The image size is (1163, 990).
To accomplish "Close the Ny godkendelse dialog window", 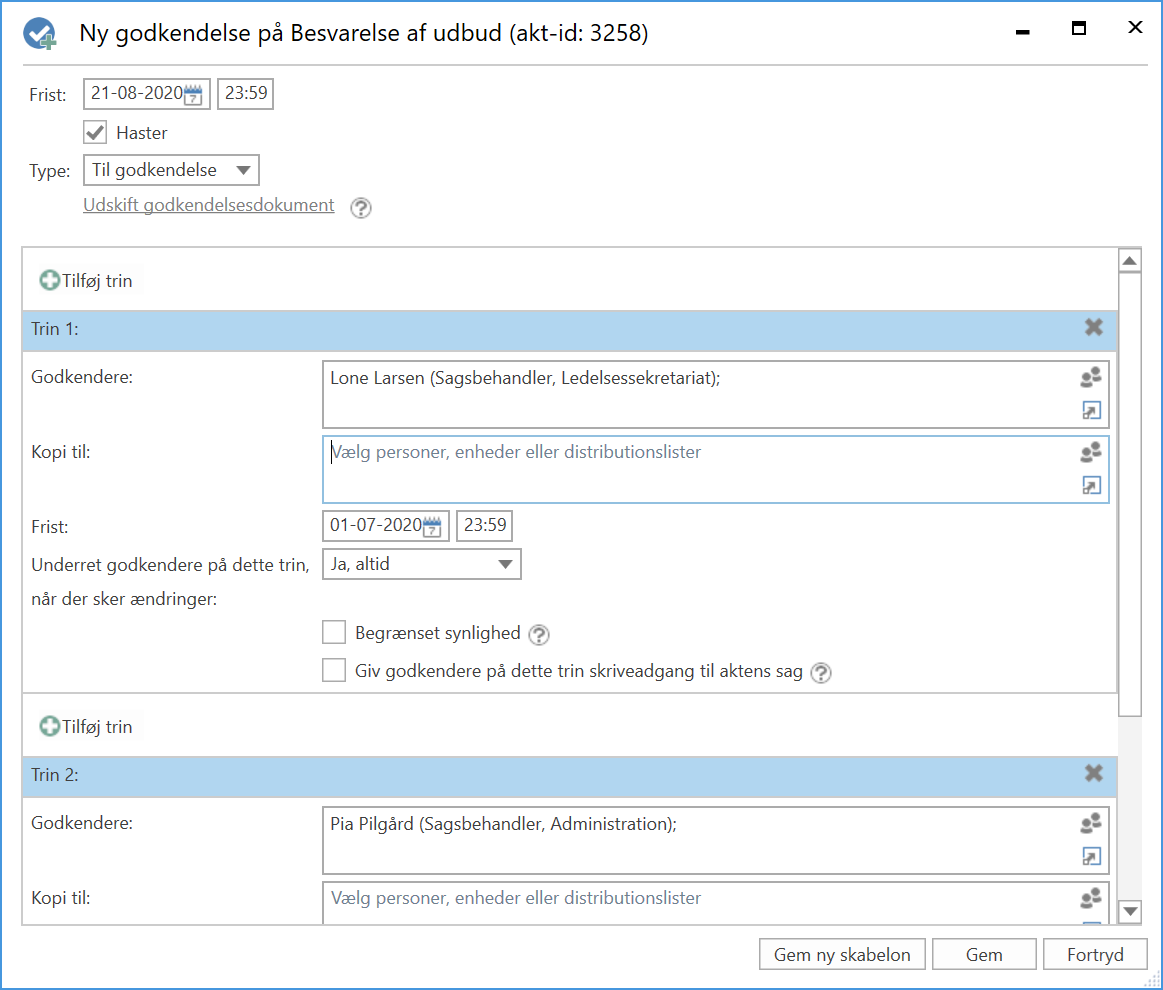I will [x=1135, y=27].
